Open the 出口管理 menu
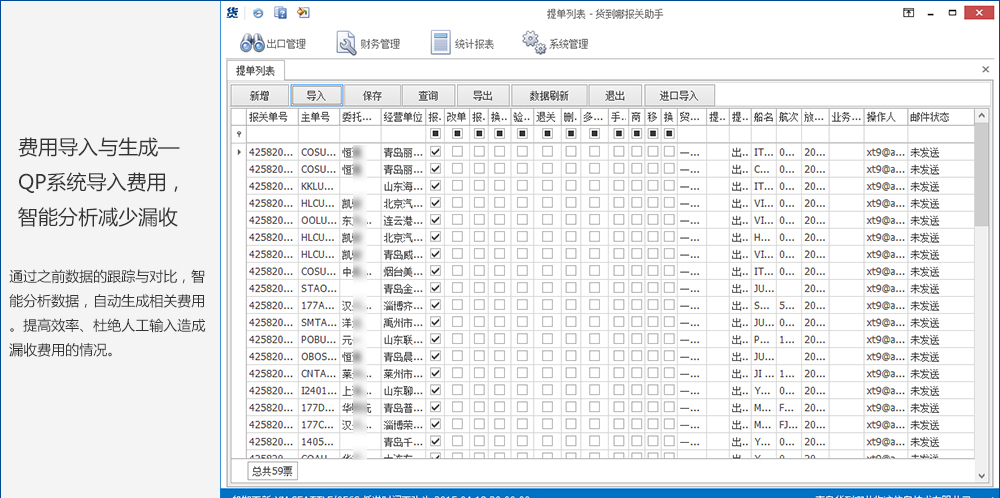This screenshot has height=498, width=1000. (273, 44)
